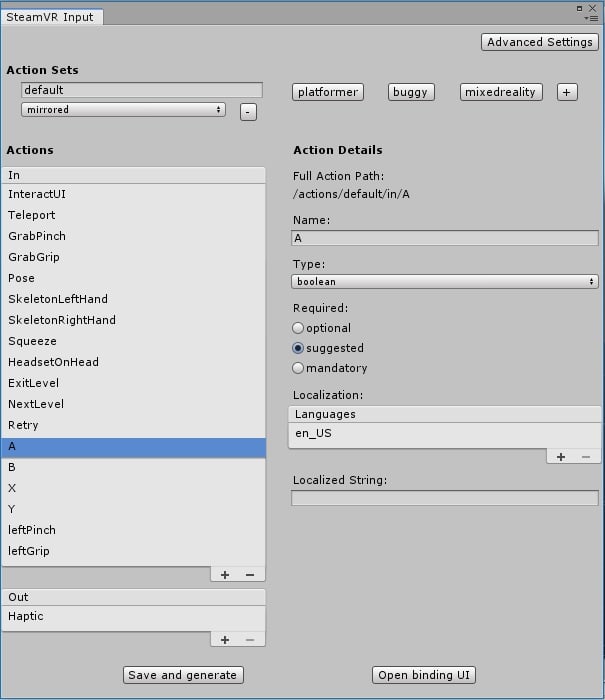Viewport: 605px width, 700px height.
Task: Maximize the SteamVR Input panel
Action: [579, 8]
